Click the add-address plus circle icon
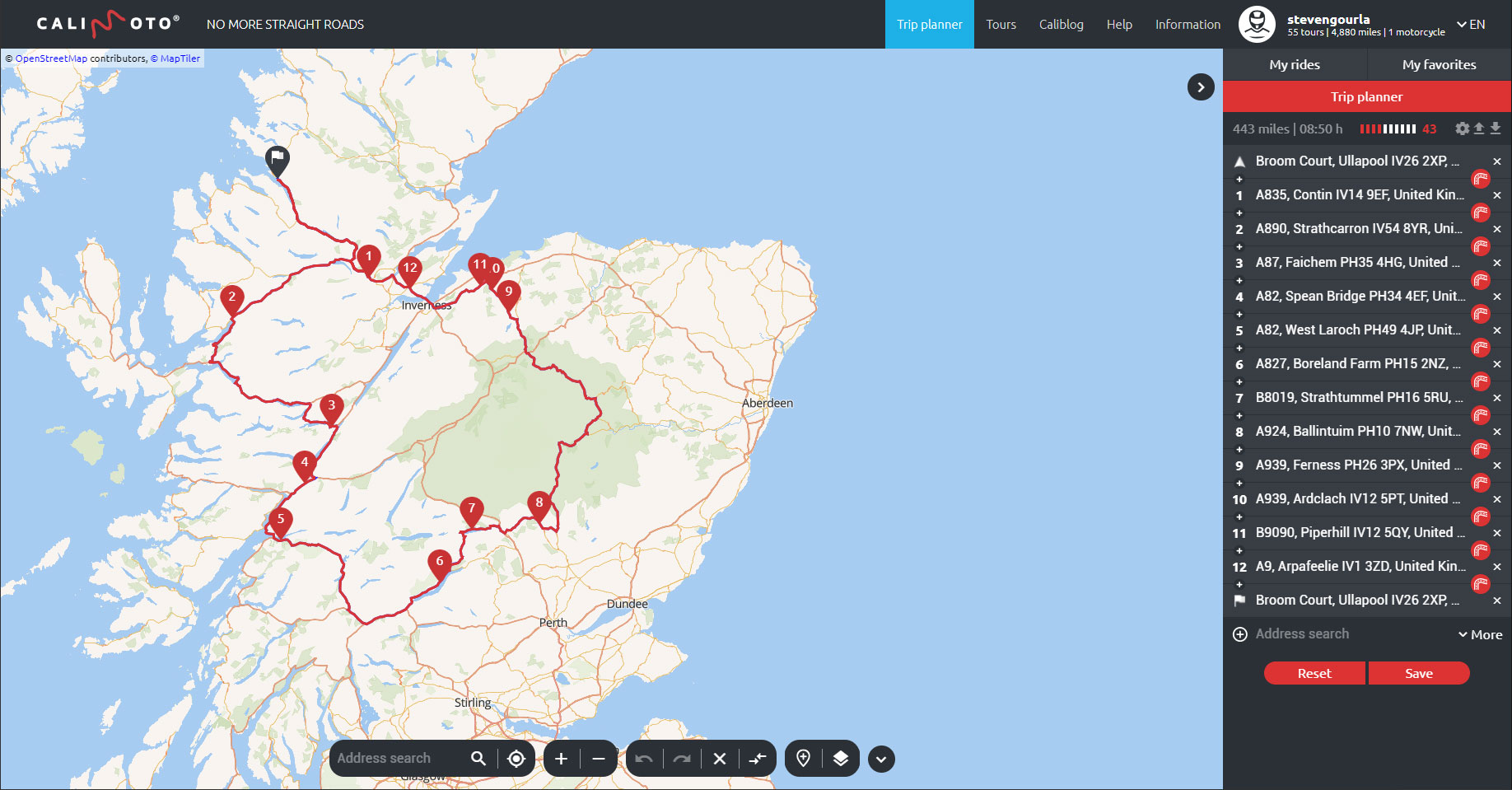The width and height of the screenshot is (1512, 790). coord(1240,634)
